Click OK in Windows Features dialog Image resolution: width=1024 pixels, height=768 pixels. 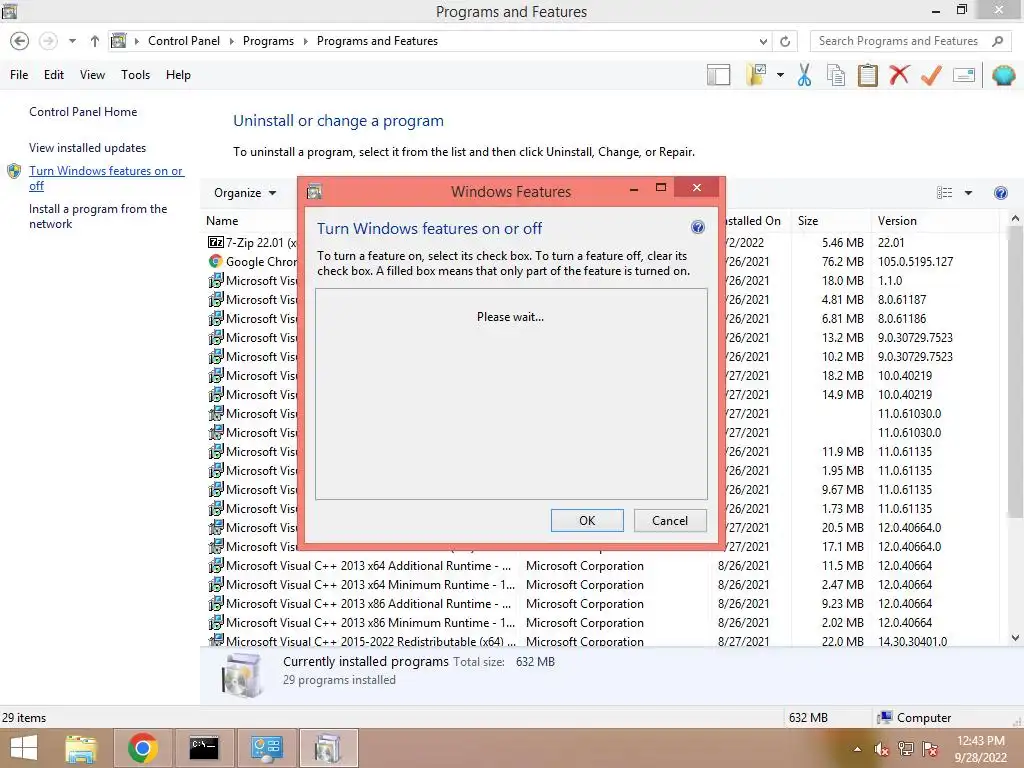coord(587,520)
